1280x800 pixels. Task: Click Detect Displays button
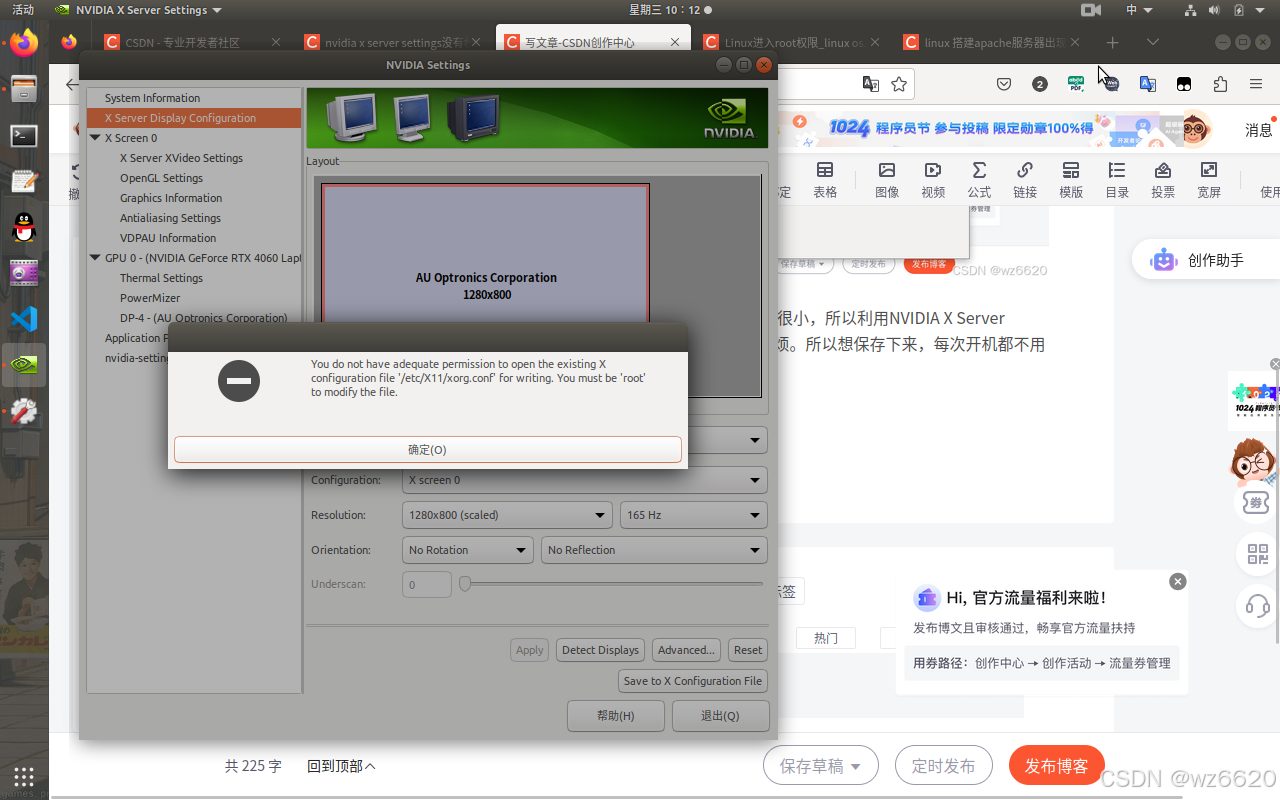600,650
